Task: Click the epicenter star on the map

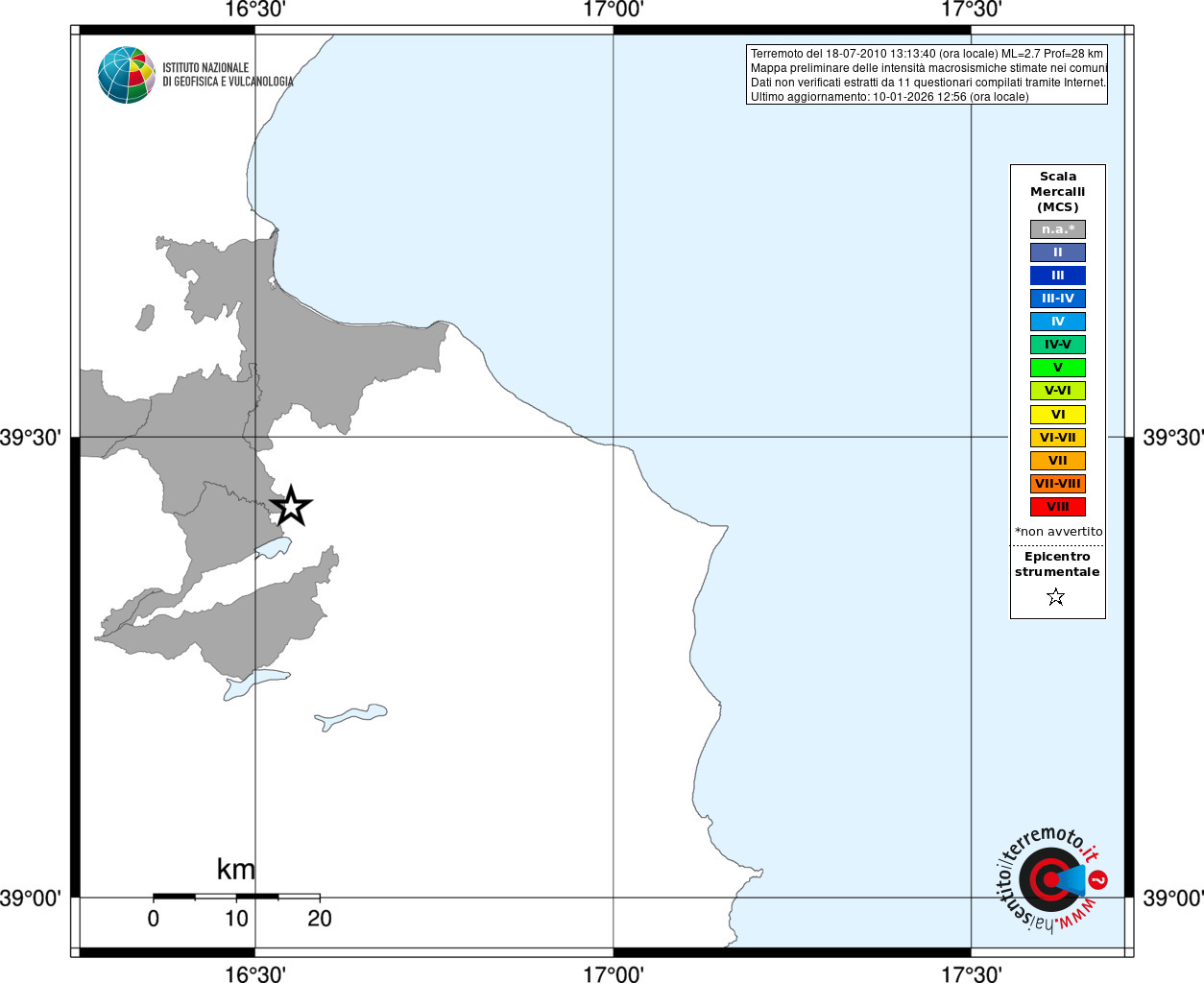Action: [x=291, y=506]
